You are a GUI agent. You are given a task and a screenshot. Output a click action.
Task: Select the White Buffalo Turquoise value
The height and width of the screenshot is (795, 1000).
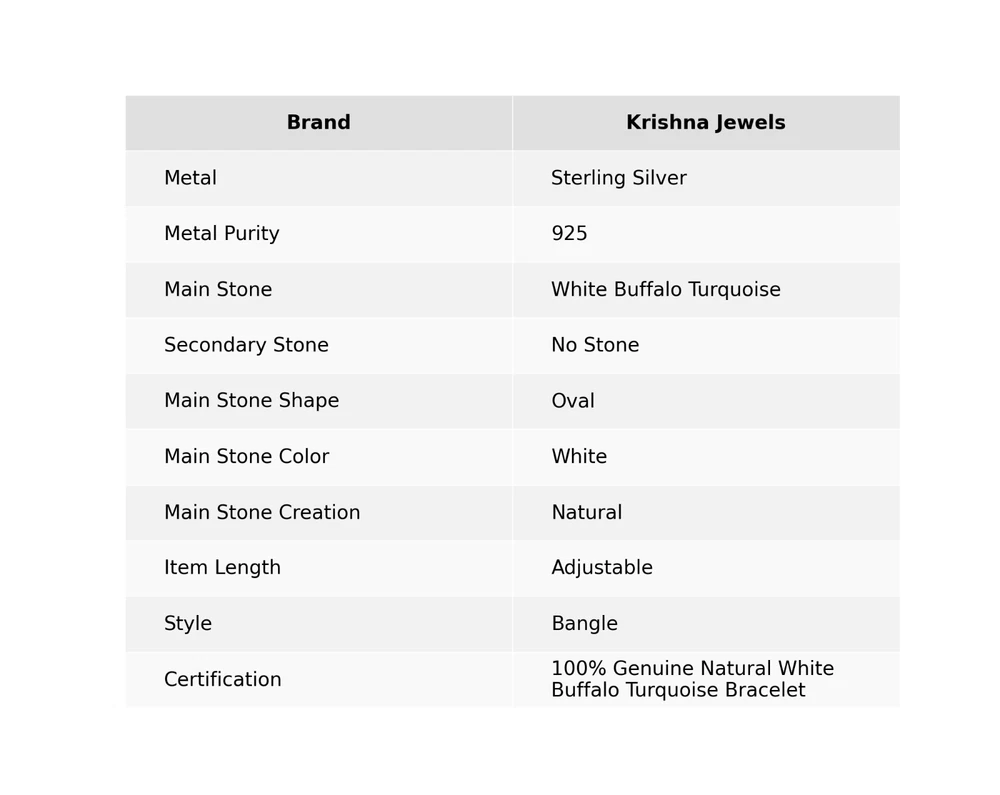coord(665,290)
